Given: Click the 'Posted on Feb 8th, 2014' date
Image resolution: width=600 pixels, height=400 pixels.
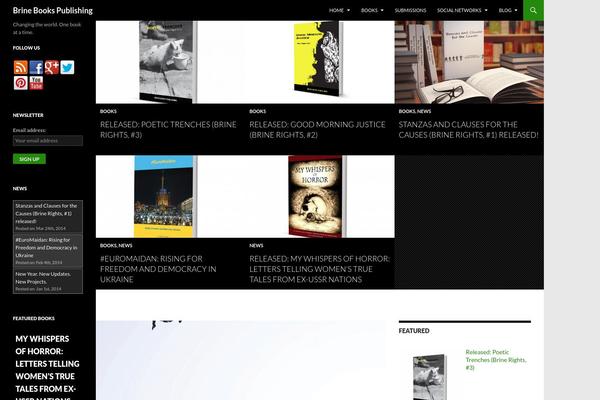Looking at the screenshot, I should click(39, 263).
